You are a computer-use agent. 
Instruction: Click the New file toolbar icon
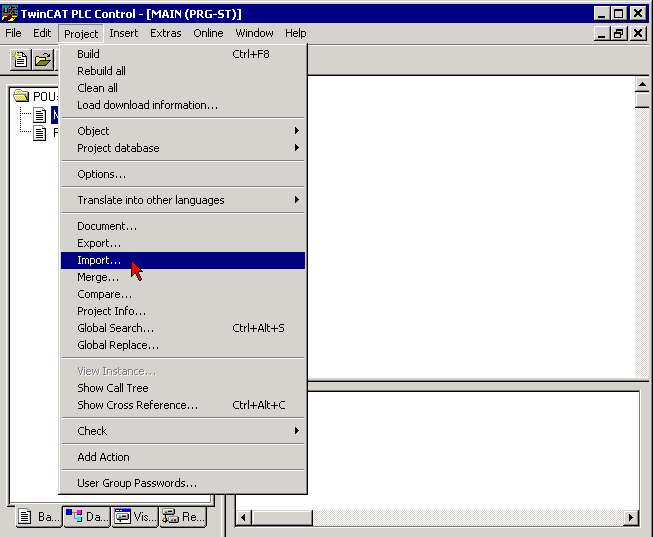click(x=20, y=60)
